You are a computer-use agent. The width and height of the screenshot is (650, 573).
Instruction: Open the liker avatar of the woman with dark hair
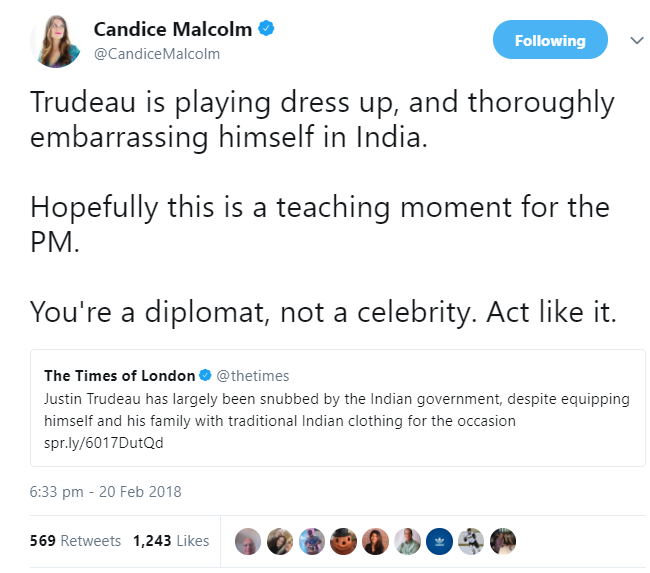(x=375, y=541)
